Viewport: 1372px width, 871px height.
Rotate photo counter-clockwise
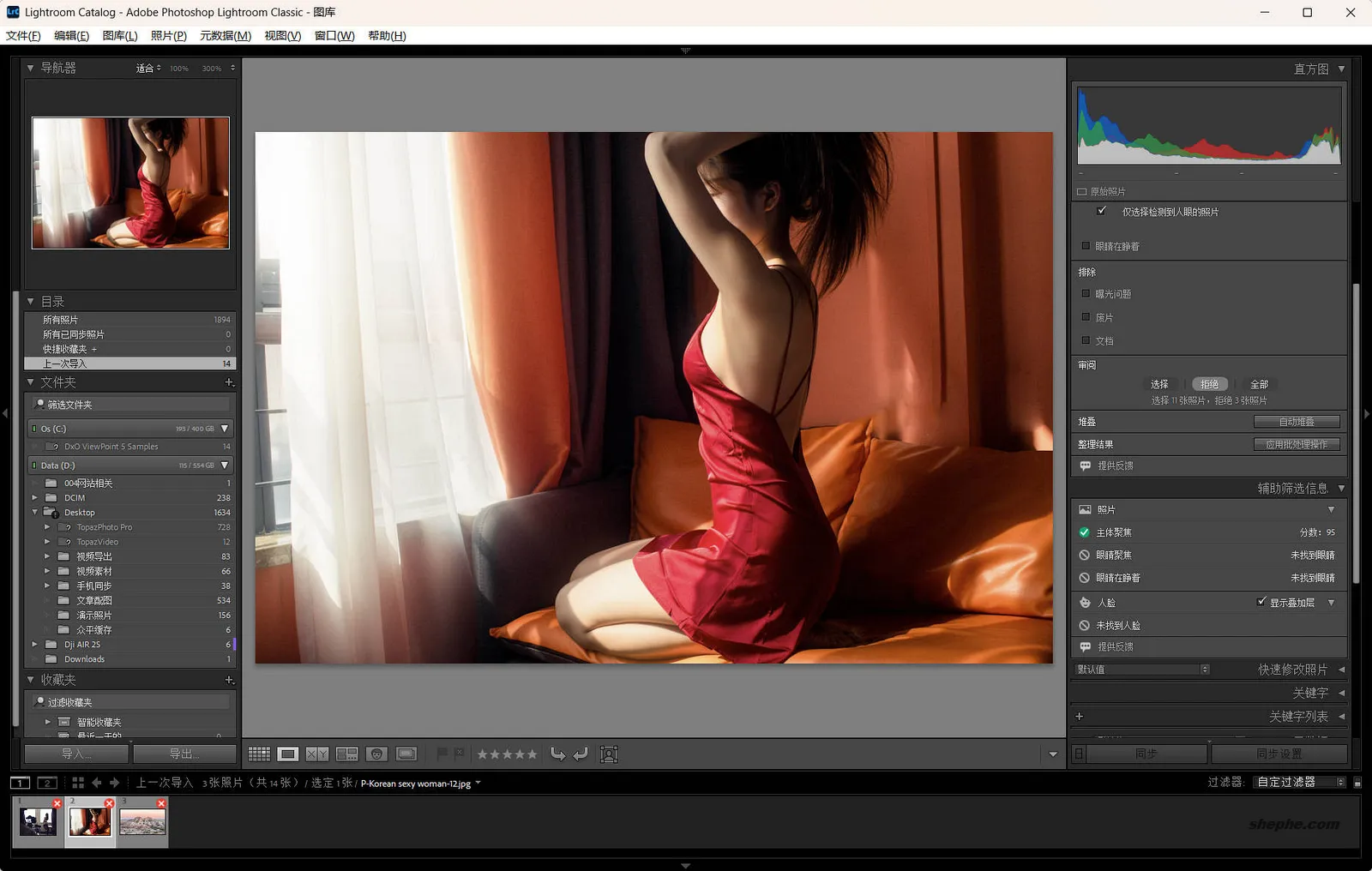tap(557, 754)
